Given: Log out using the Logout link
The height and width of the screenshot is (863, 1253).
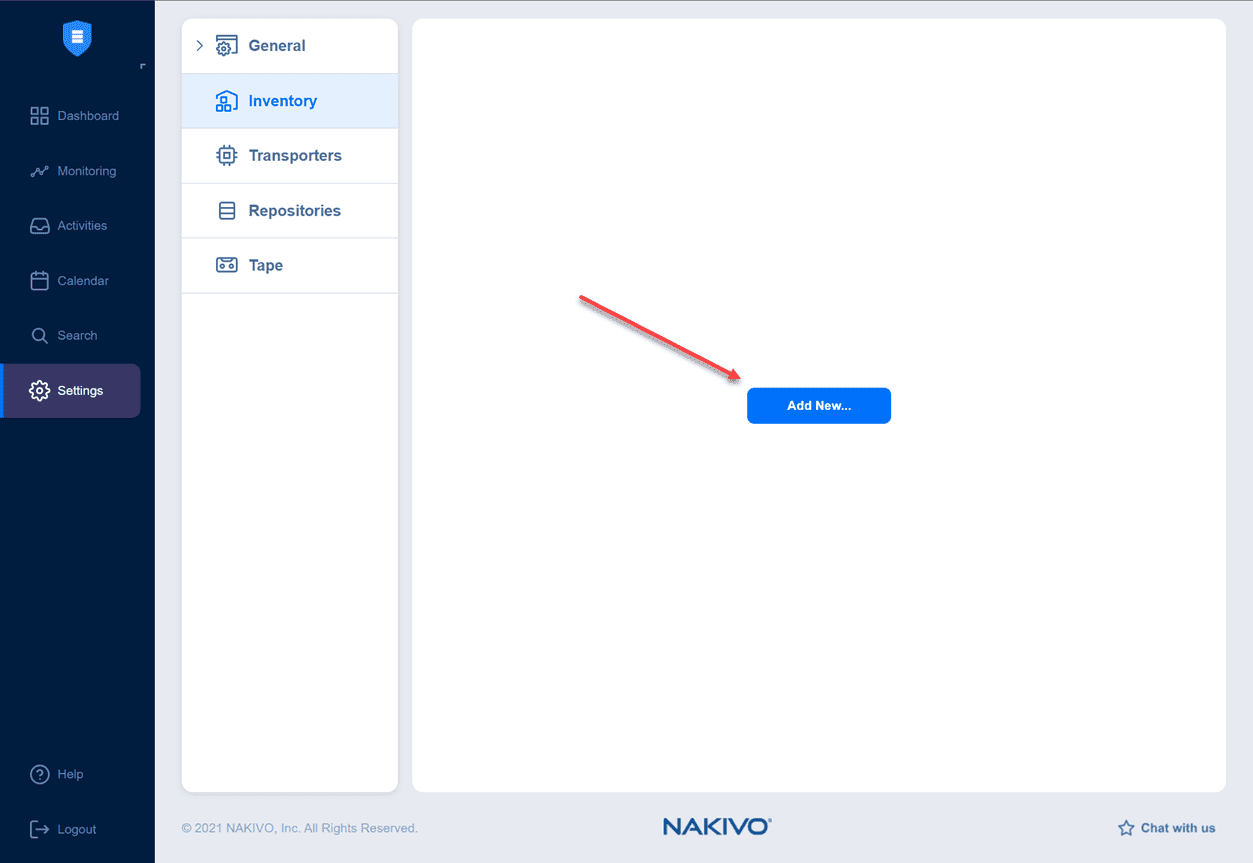Looking at the screenshot, I should pos(77,829).
